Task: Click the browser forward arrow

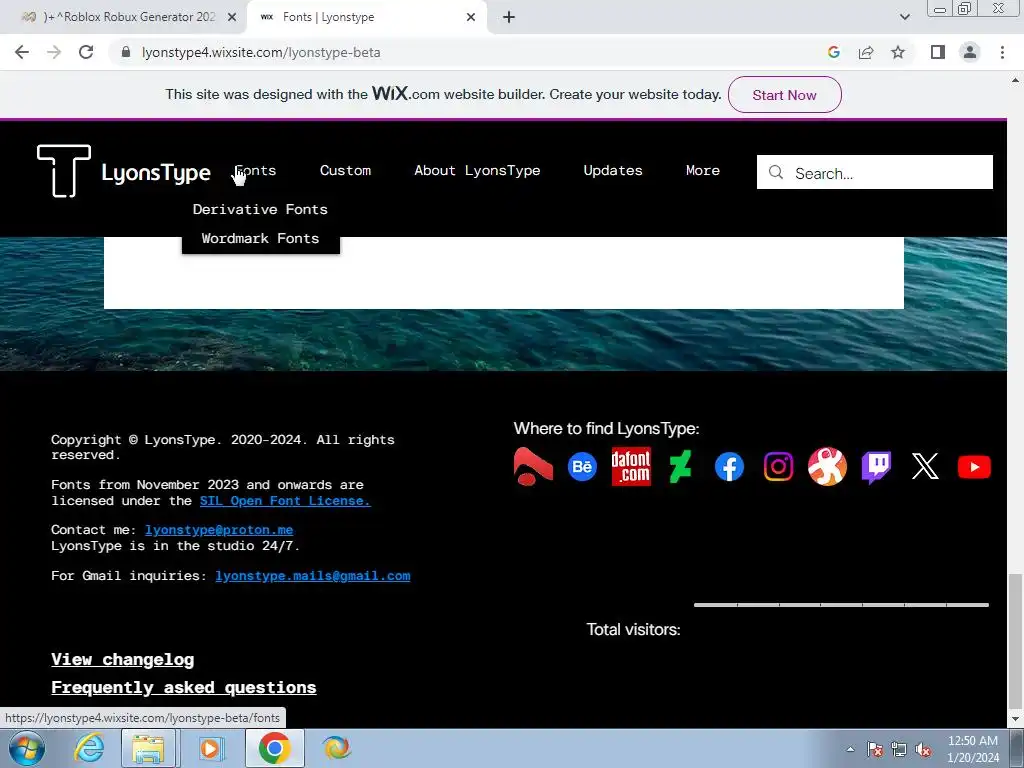Action: point(54,52)
